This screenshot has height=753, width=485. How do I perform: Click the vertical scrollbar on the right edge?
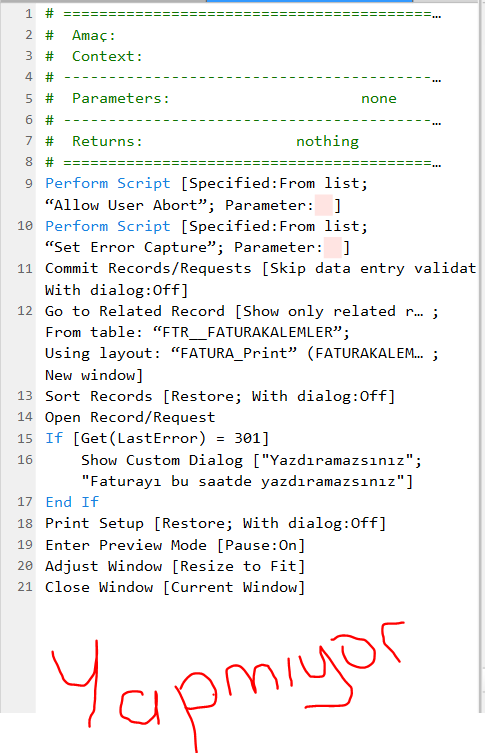(482, 355)
